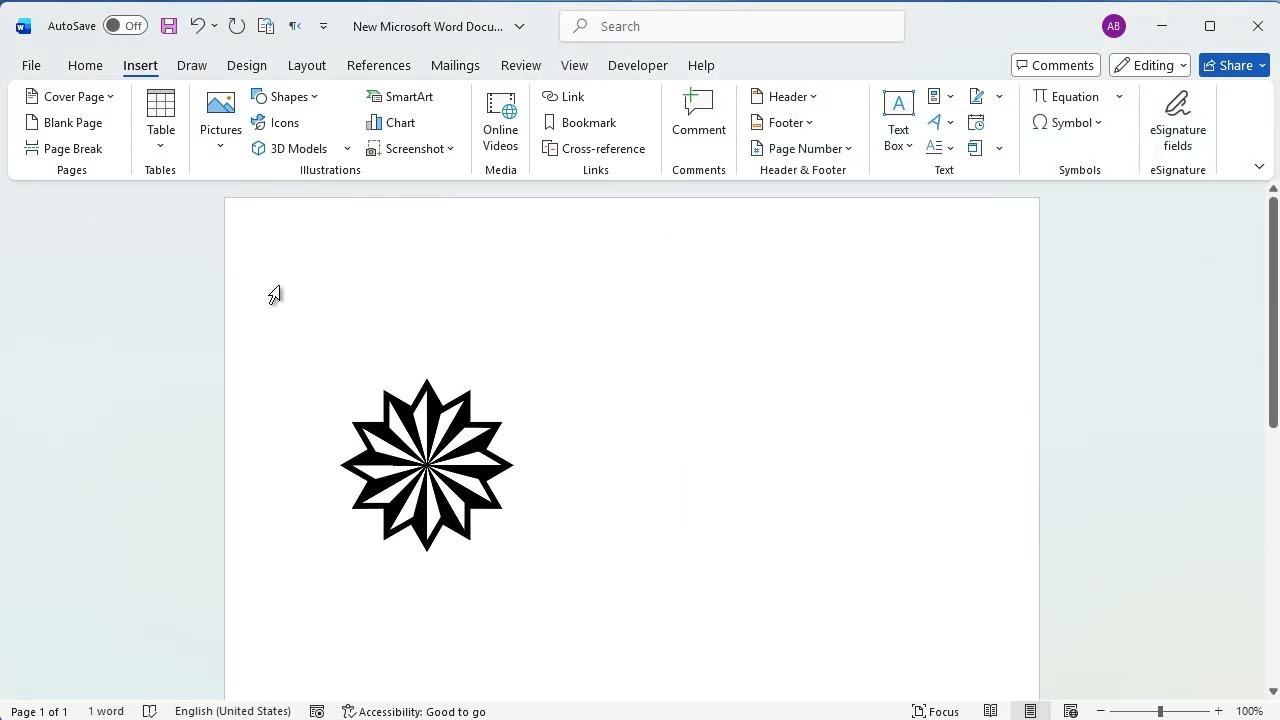
Task: Insert Icons from the Illustrations group
Action: [x=275, y=122]
